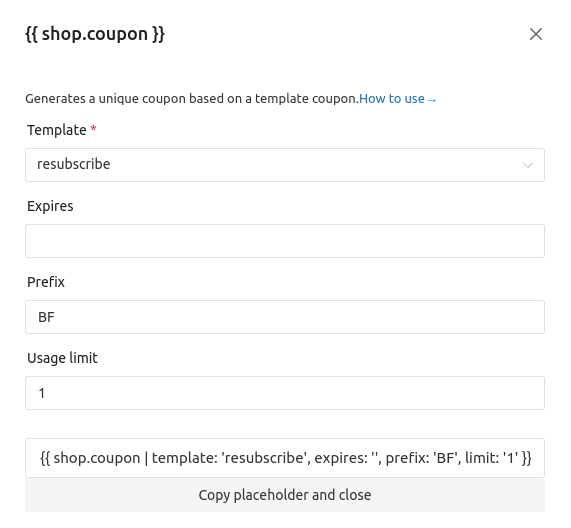This screenshot has width=571, height=528.
Task: Click "prefix: 'BF'" in the placeholder code
Action: (x=422, y=458)
